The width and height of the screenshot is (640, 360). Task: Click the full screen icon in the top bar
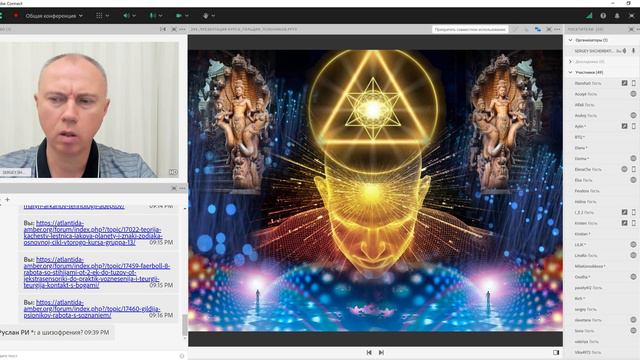pos(632,16)
